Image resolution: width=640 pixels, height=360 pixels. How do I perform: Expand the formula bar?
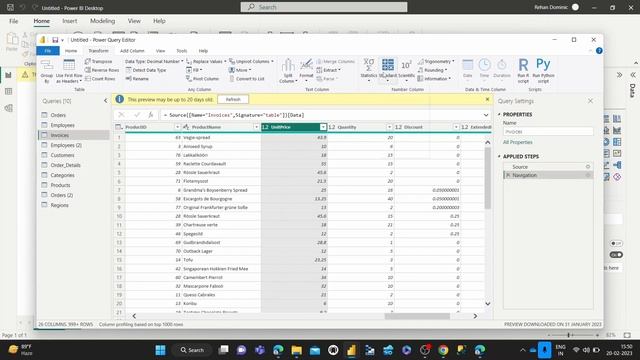click(486, 115)
